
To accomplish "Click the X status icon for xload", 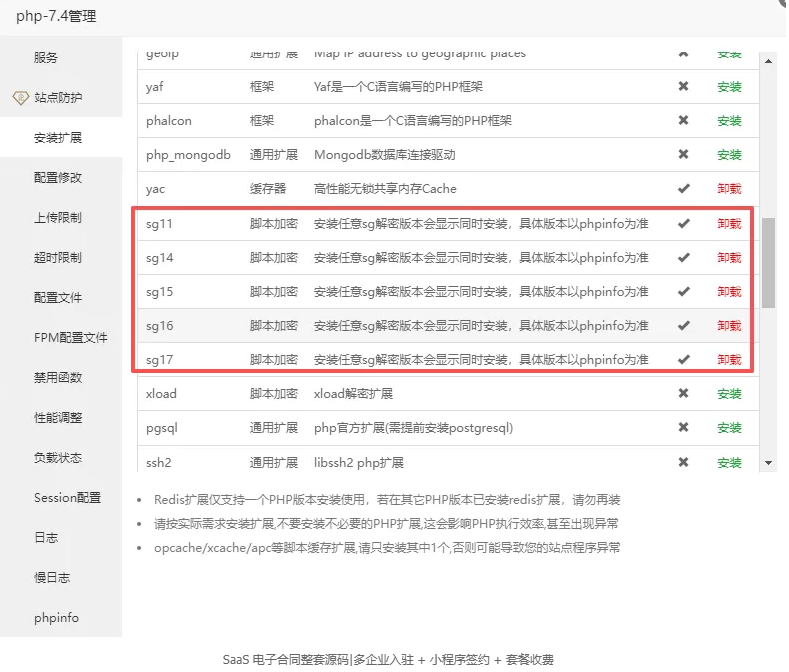I will coord(683,393).
